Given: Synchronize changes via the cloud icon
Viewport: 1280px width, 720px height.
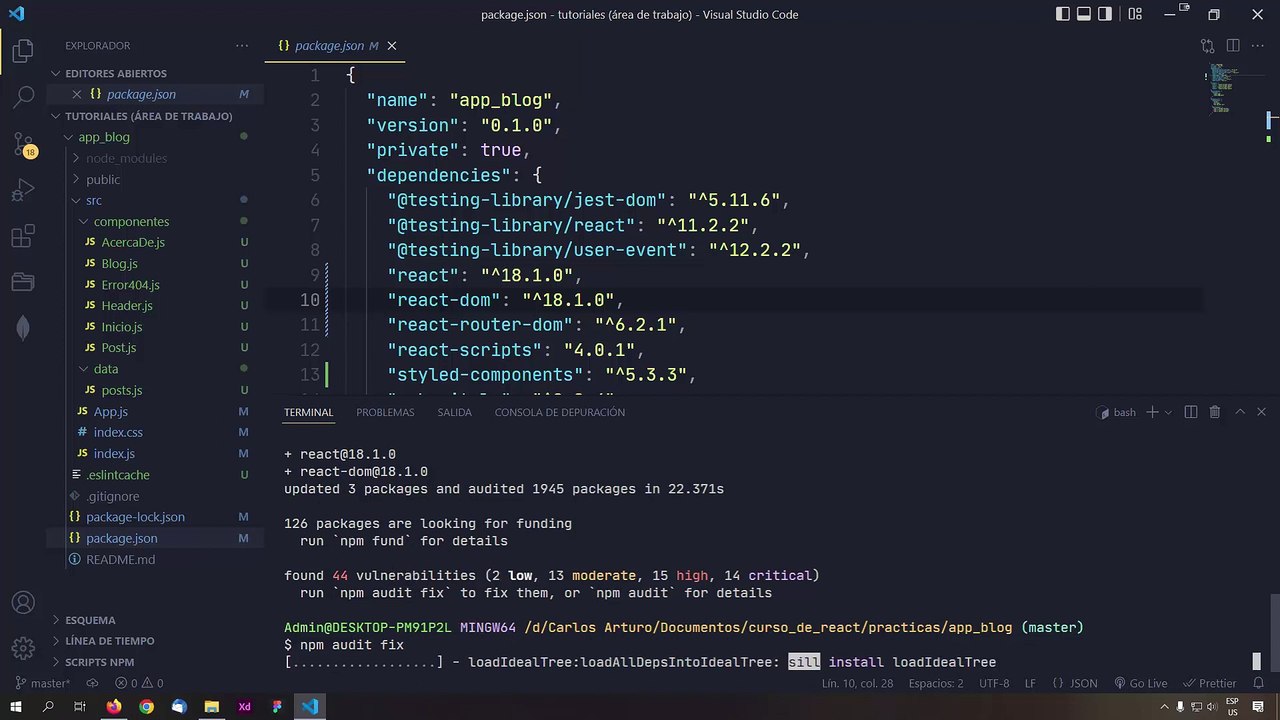Looking at the screenshot, I should [x=92, y=683].
